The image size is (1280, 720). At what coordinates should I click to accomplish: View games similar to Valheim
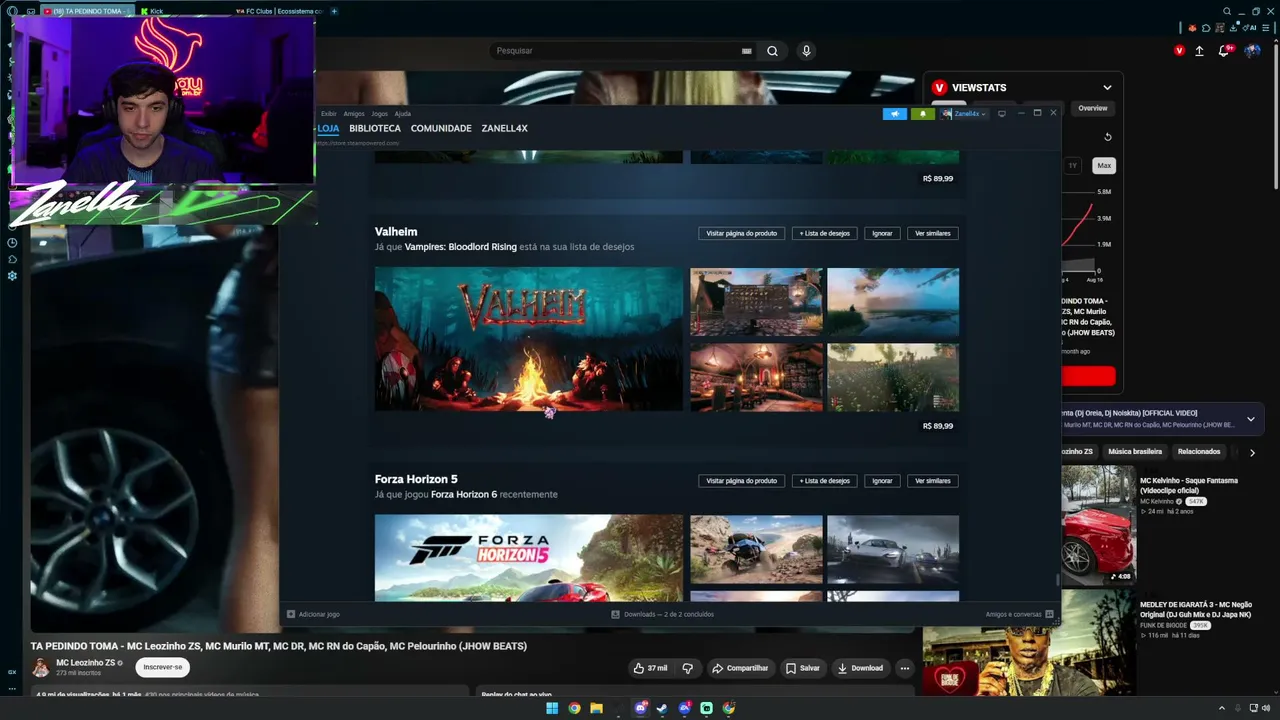(x=933, y=234)
